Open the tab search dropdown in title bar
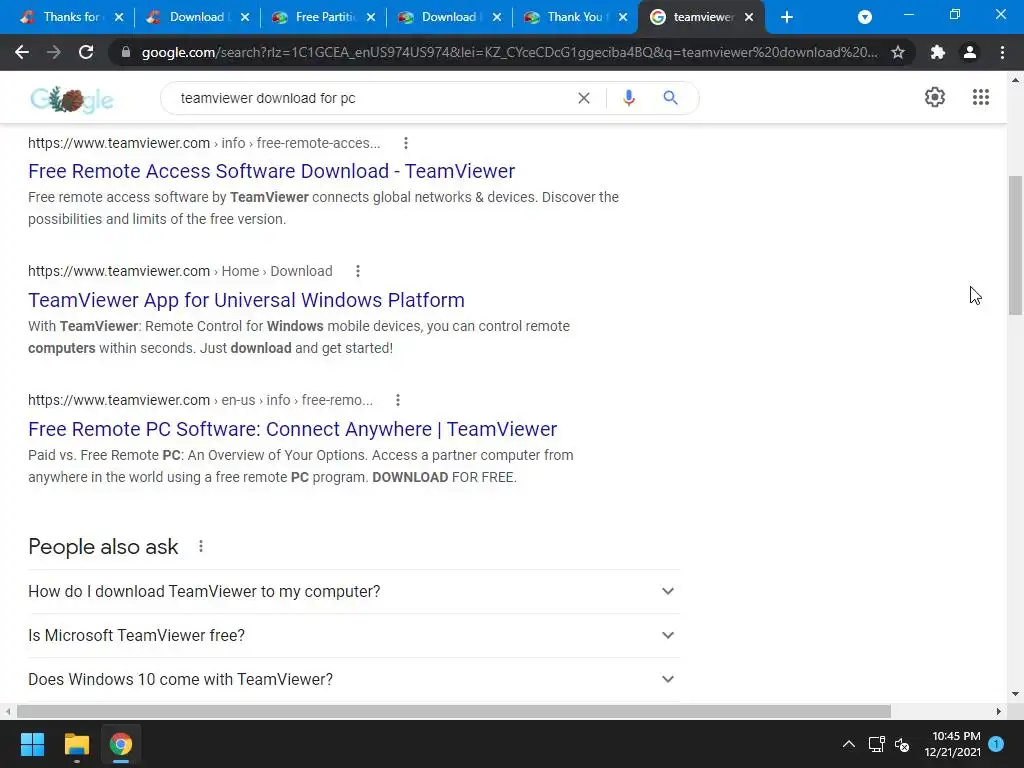This screenshot has width=1024, height=768. (x=865, y=17)
